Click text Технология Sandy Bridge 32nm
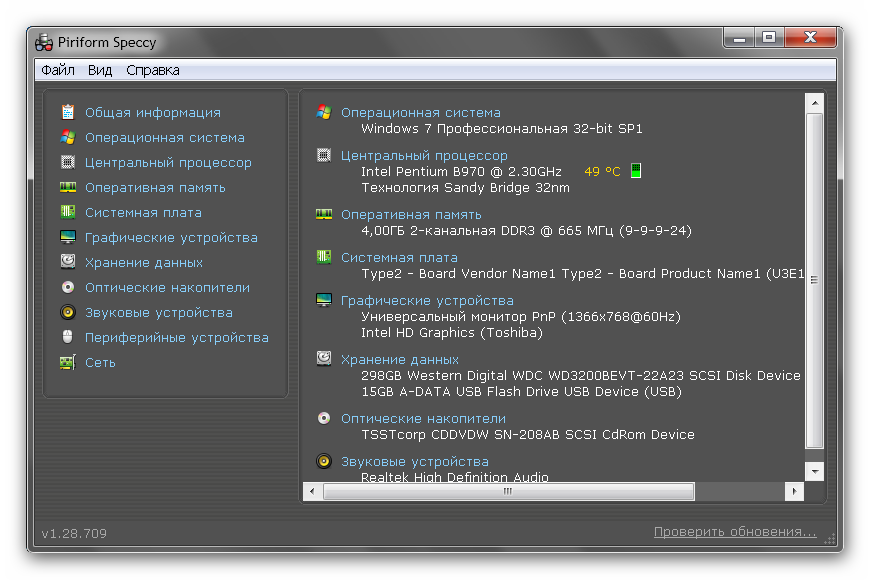The image size is (871, 580). [x=465, y=188]
